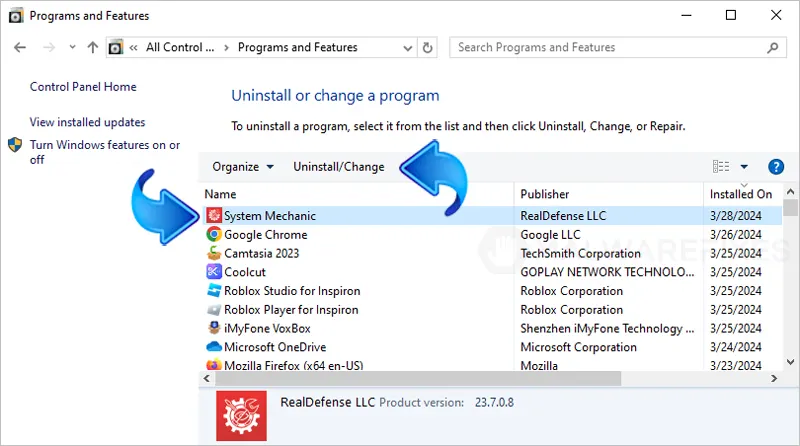Click the horizontal scrollbar left arrow
Screen dimensions: 800x446
207,379
